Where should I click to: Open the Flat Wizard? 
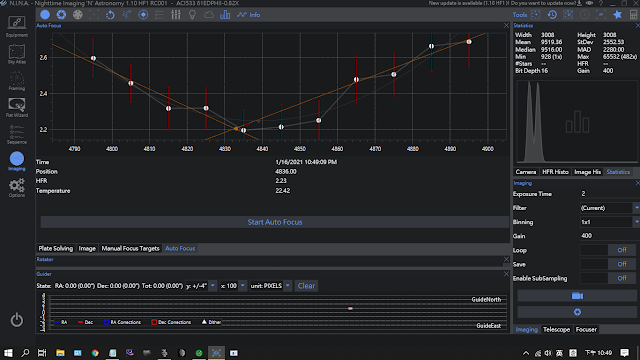pyautogui.click(x=17, y=107)
